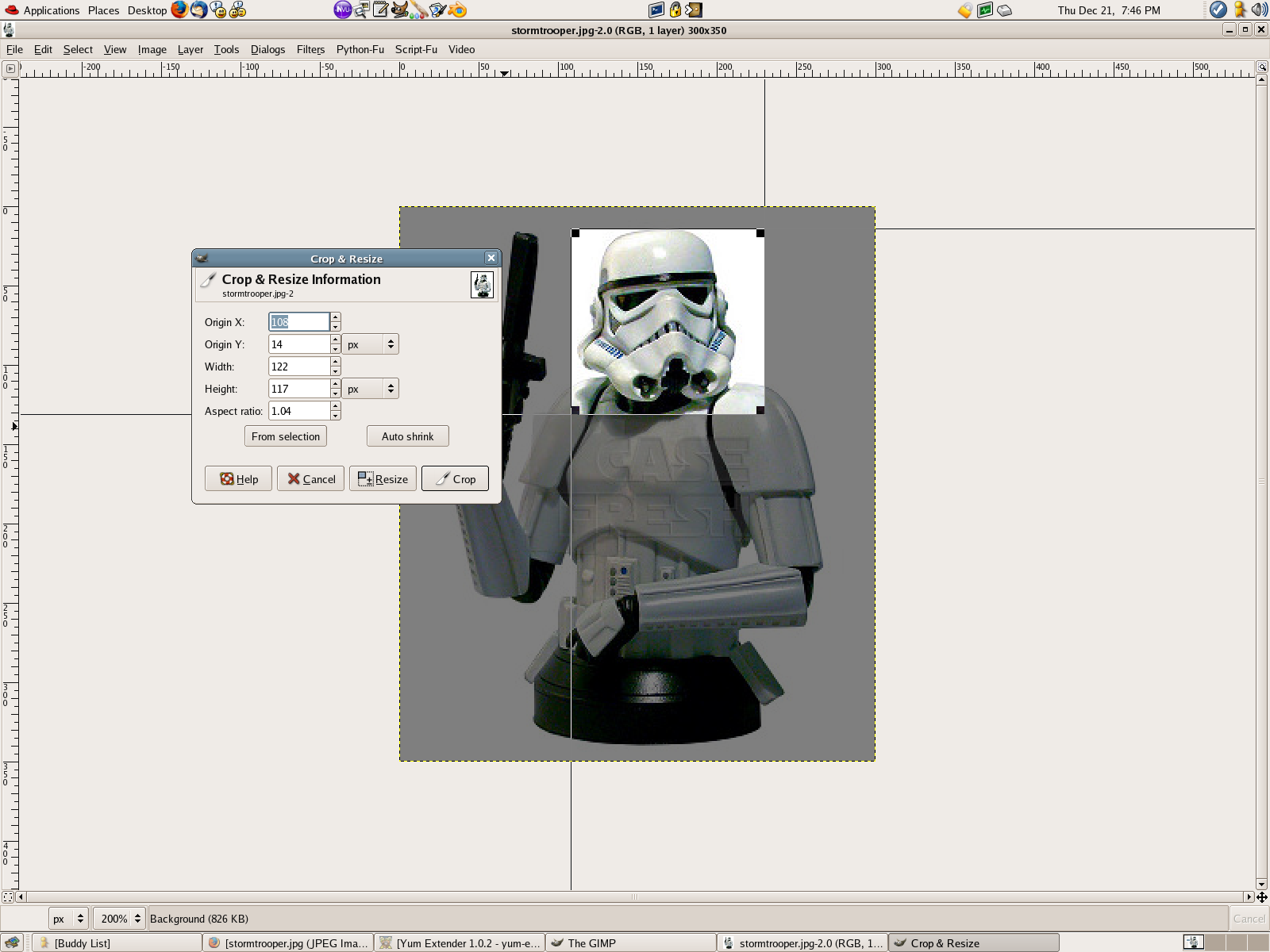
Task: Open the volume control speaker icon
Action: click(x=1257, y=10)
